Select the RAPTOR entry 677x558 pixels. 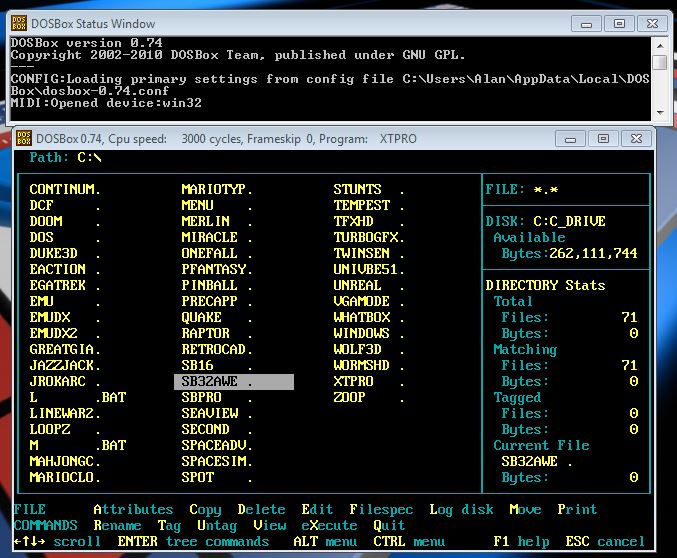pos(217,333)
